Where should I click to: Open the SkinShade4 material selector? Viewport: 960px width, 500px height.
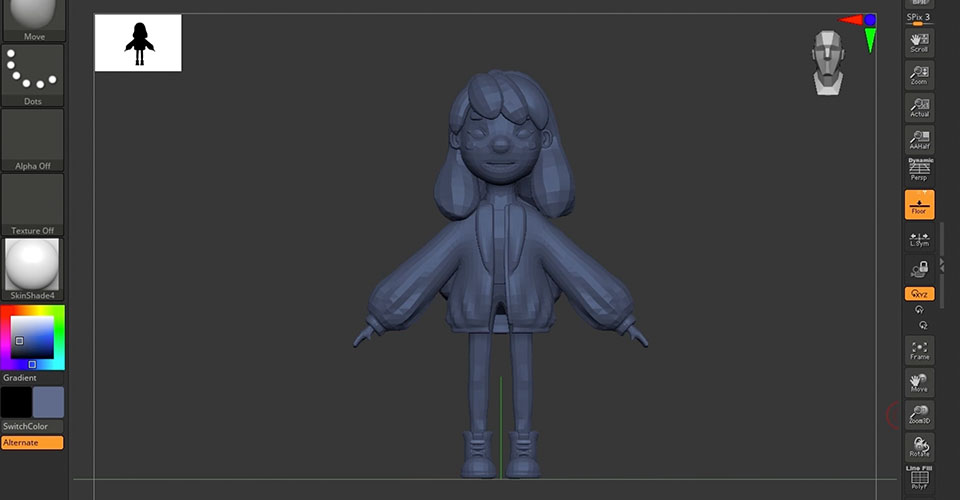(x=33, y=269)
